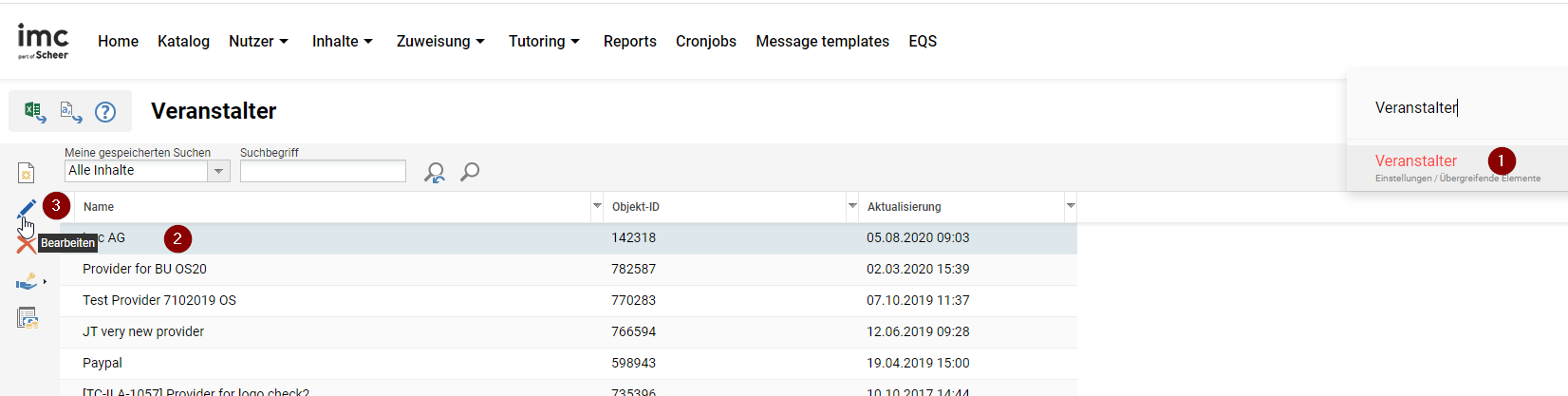This screenshot has height=396, width=1568.
Task: Open the Tutoring menu
Action: tap(544, 42)
